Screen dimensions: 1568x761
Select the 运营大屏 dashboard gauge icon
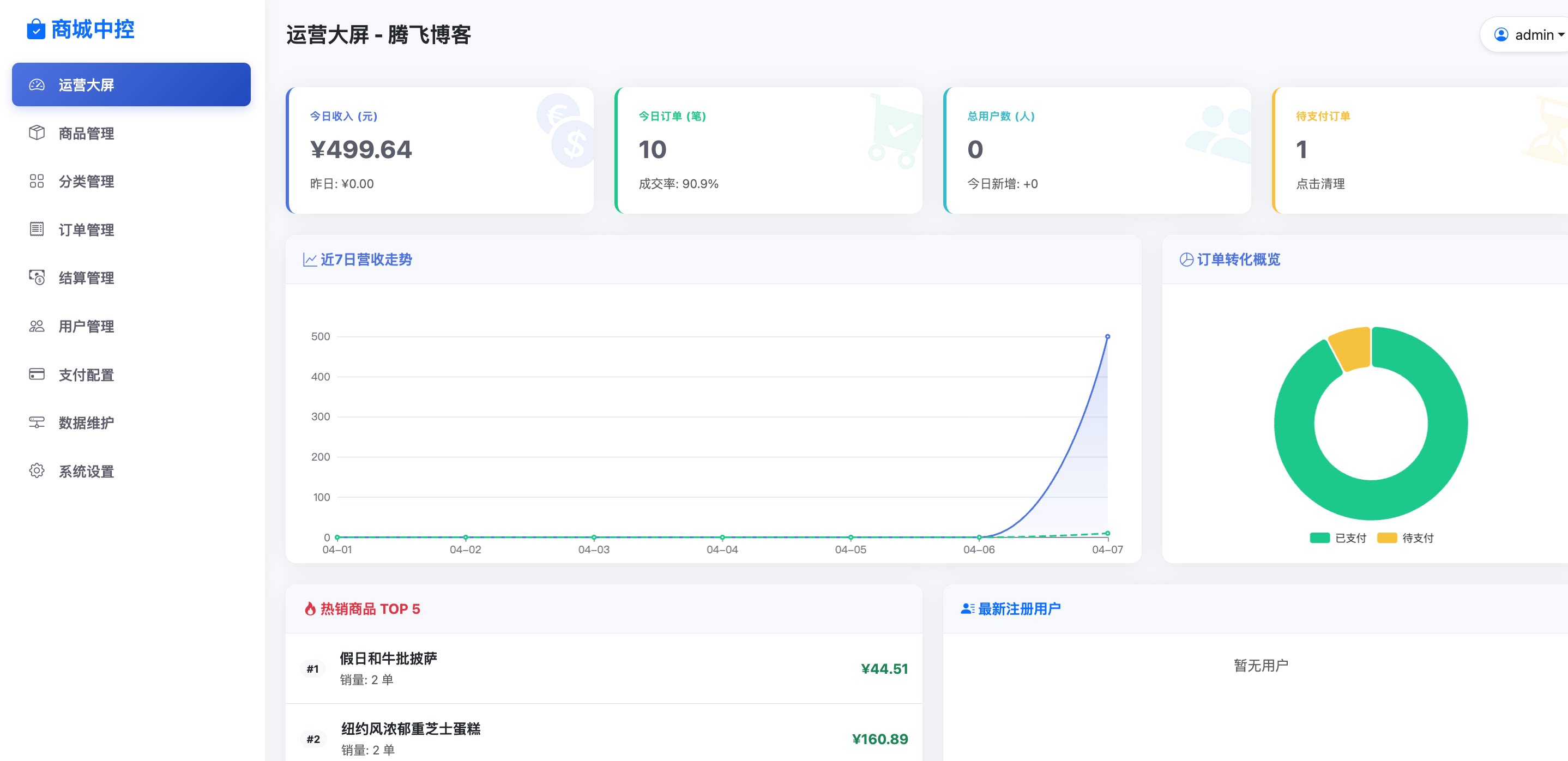37,84
